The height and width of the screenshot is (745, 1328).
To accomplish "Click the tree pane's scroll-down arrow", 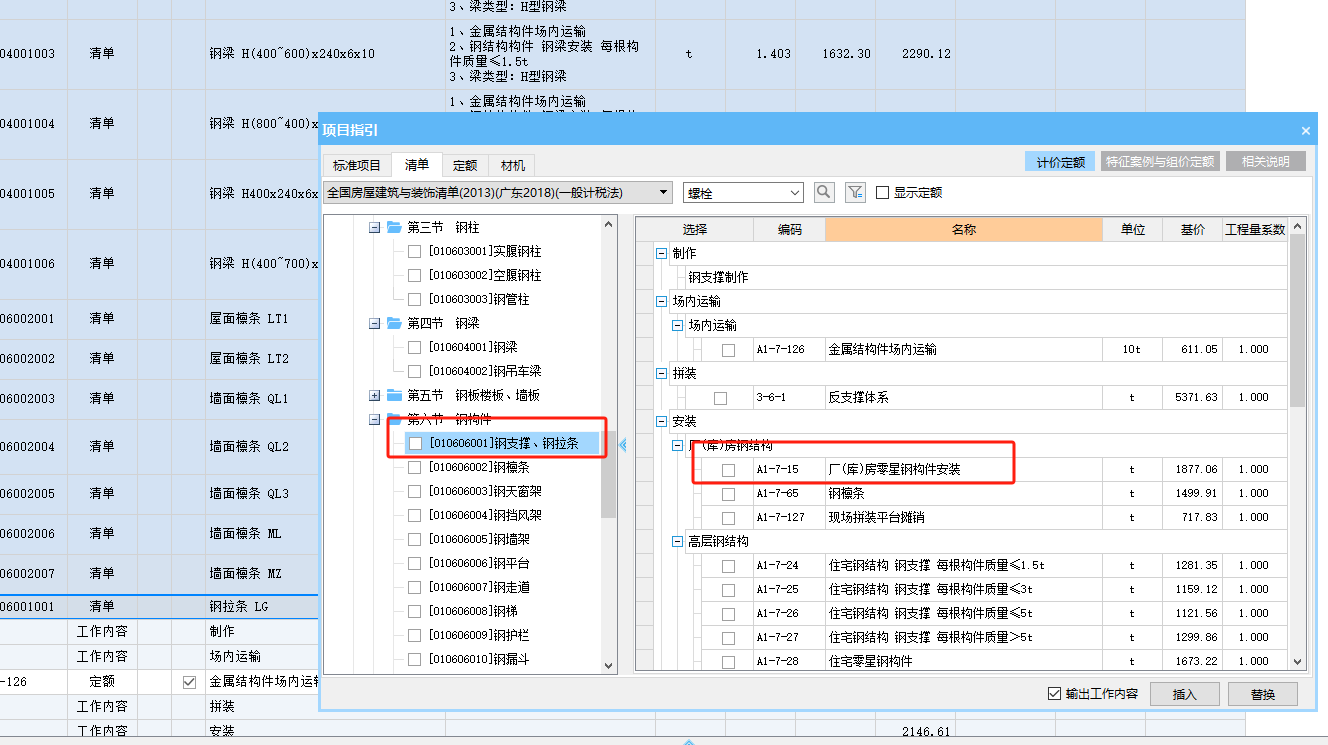I will point(608,664).
